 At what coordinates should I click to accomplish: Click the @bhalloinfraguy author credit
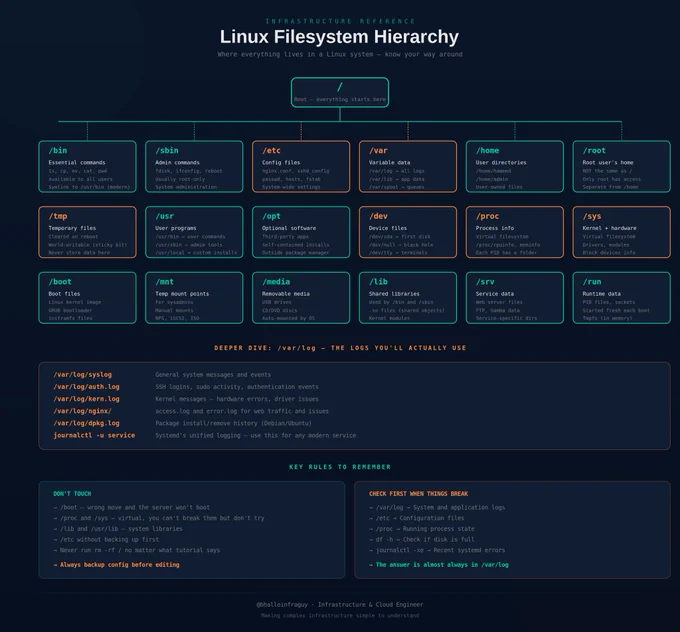click(340, 604)
